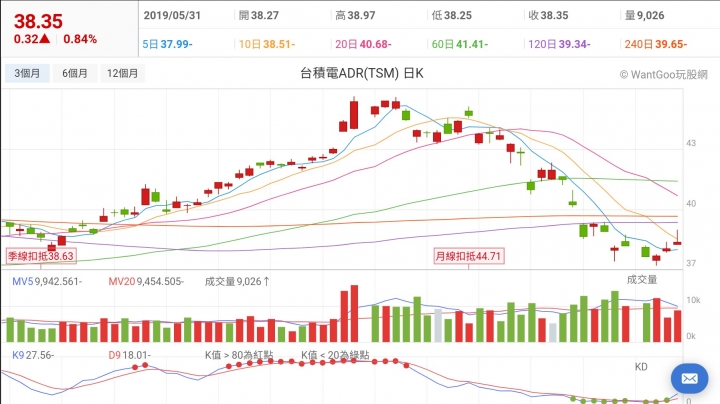This screenshot has height=404, width=720.
Task: Click the 240日 39.65 moving average
Action: [x=656, y=44]
